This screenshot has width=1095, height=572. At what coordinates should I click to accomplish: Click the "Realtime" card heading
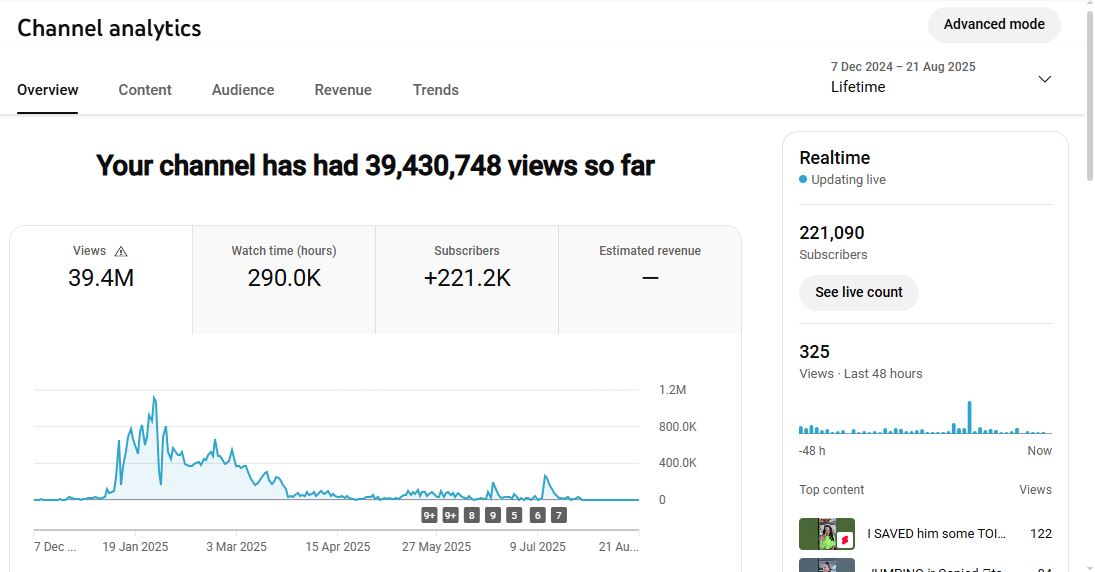click(x=835, y=158)
